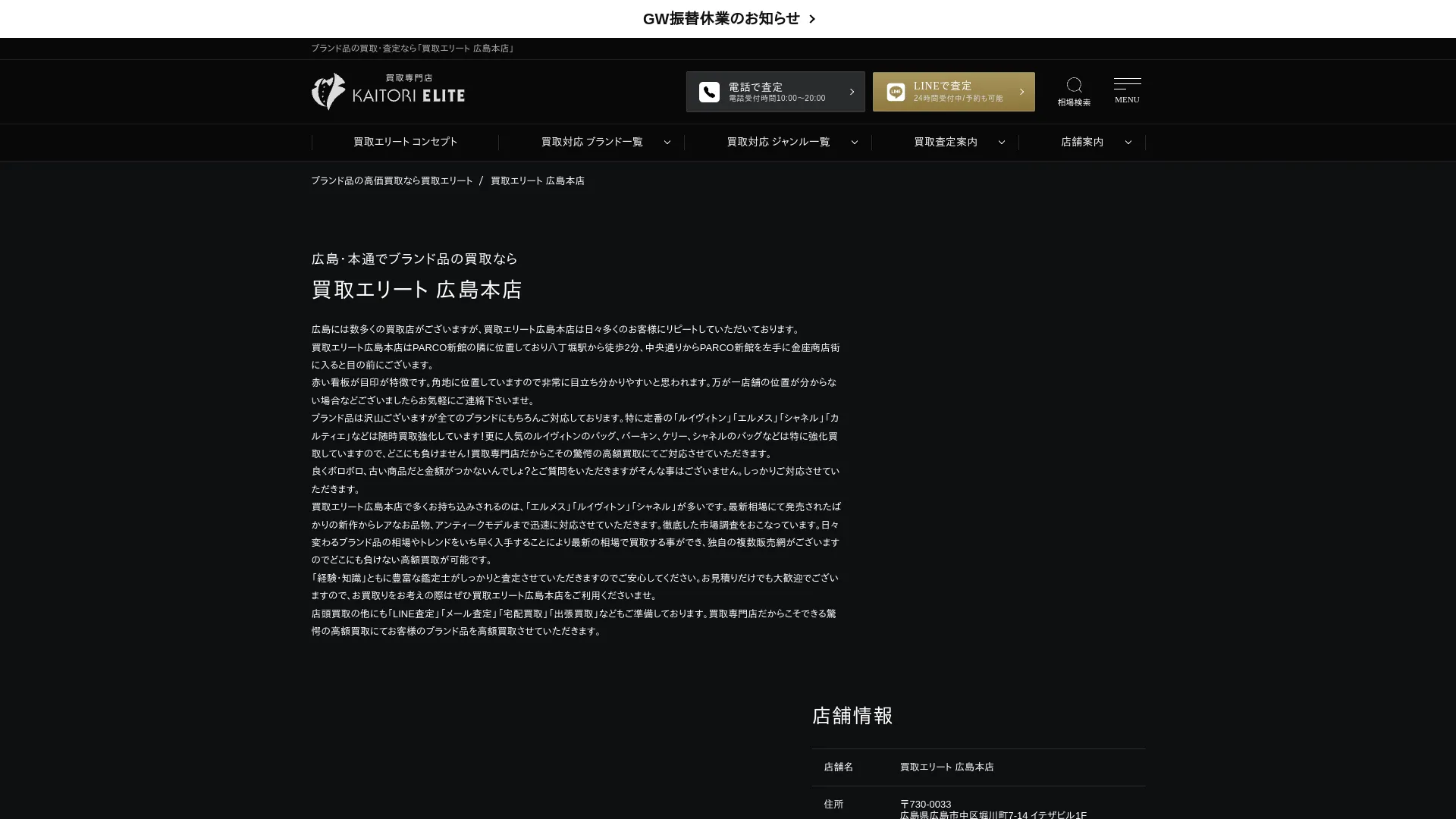Follow the ブランド品の高価買取なら買取エリート breadcrumb link
Screen dimensions: 1456x819
(x=392, y=180)
